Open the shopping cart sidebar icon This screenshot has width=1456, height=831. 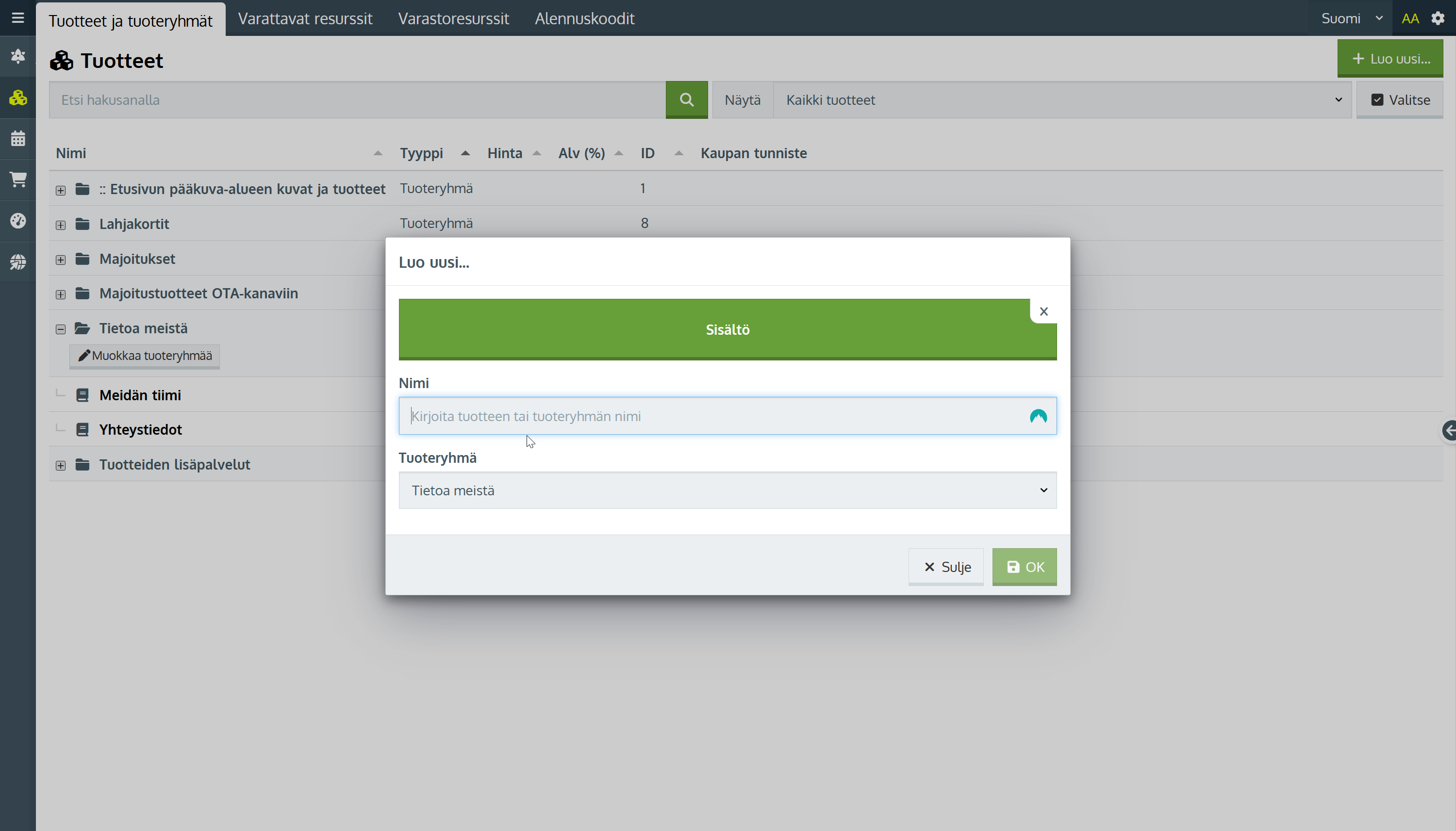click(x=17, y=180)
